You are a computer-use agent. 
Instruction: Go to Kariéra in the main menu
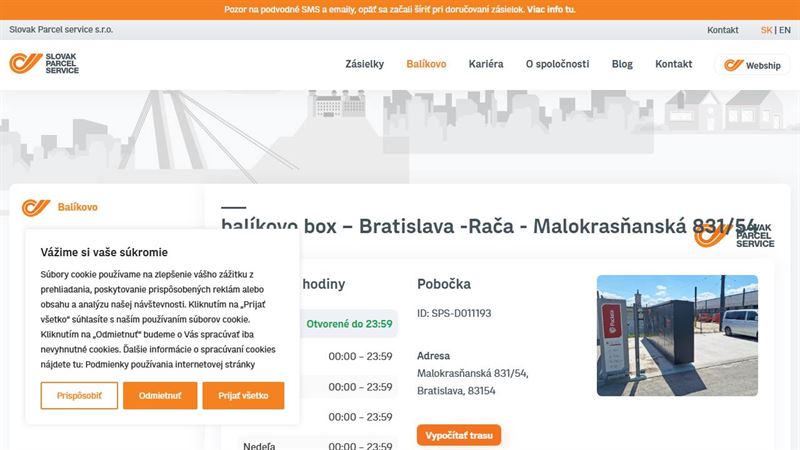[486, 64]
